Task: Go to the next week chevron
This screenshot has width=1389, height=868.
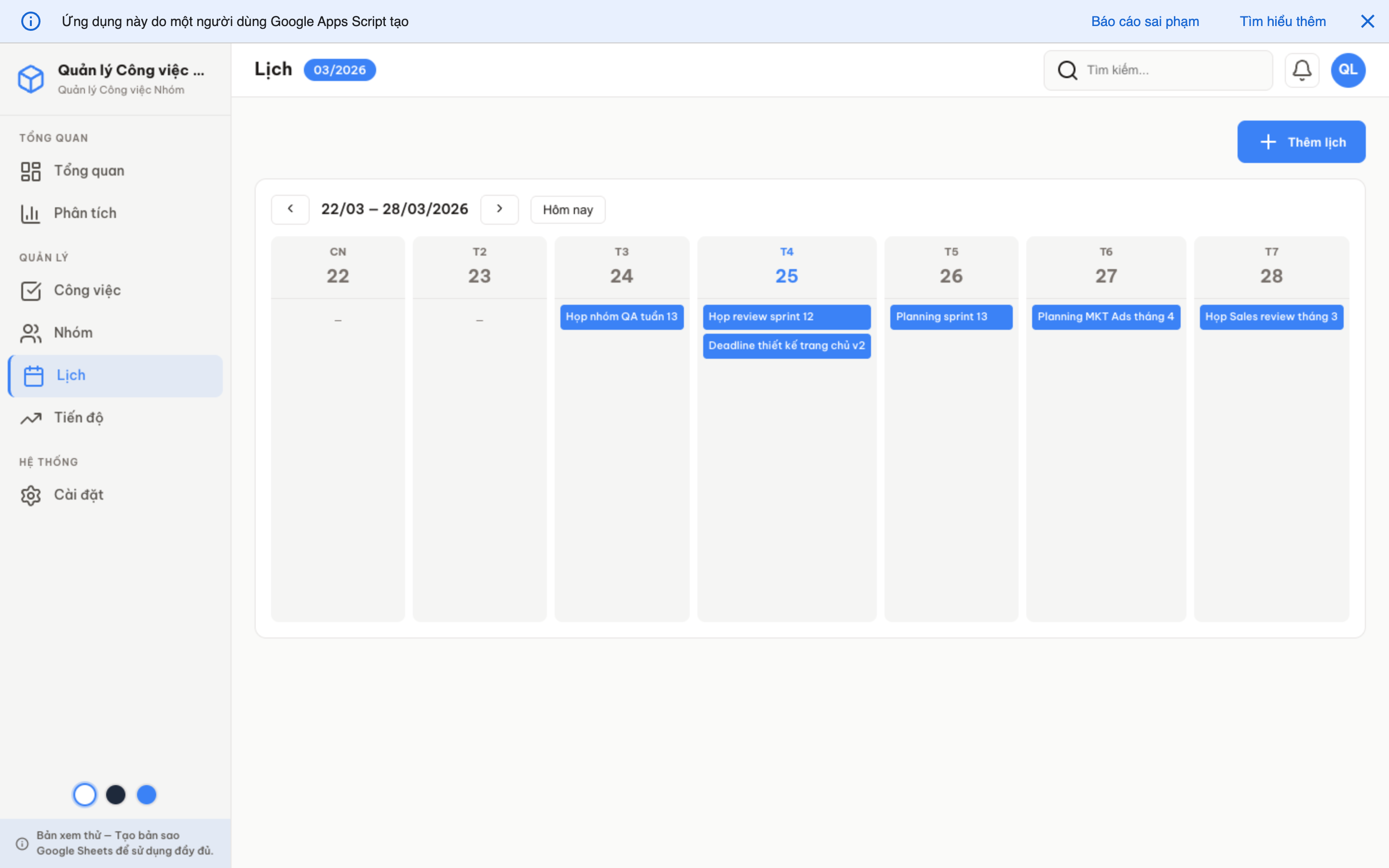Action: (499, 209)
